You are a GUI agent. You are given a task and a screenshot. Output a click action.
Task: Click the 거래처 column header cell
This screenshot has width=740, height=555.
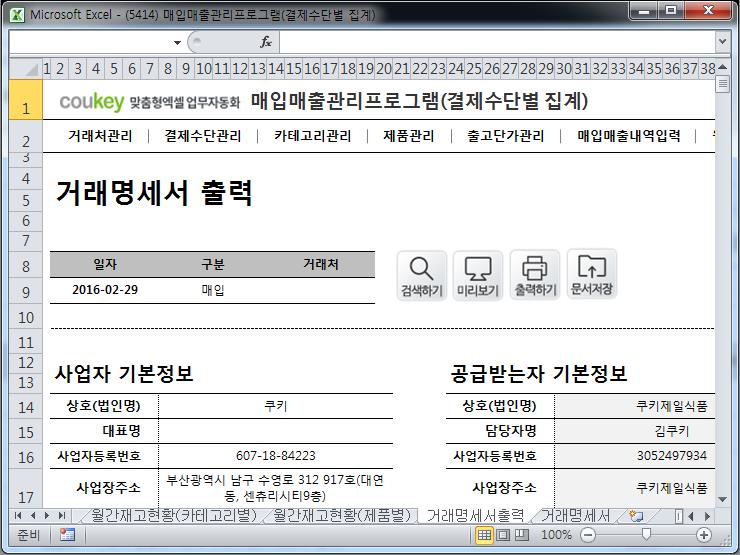[x=321, y=264]
